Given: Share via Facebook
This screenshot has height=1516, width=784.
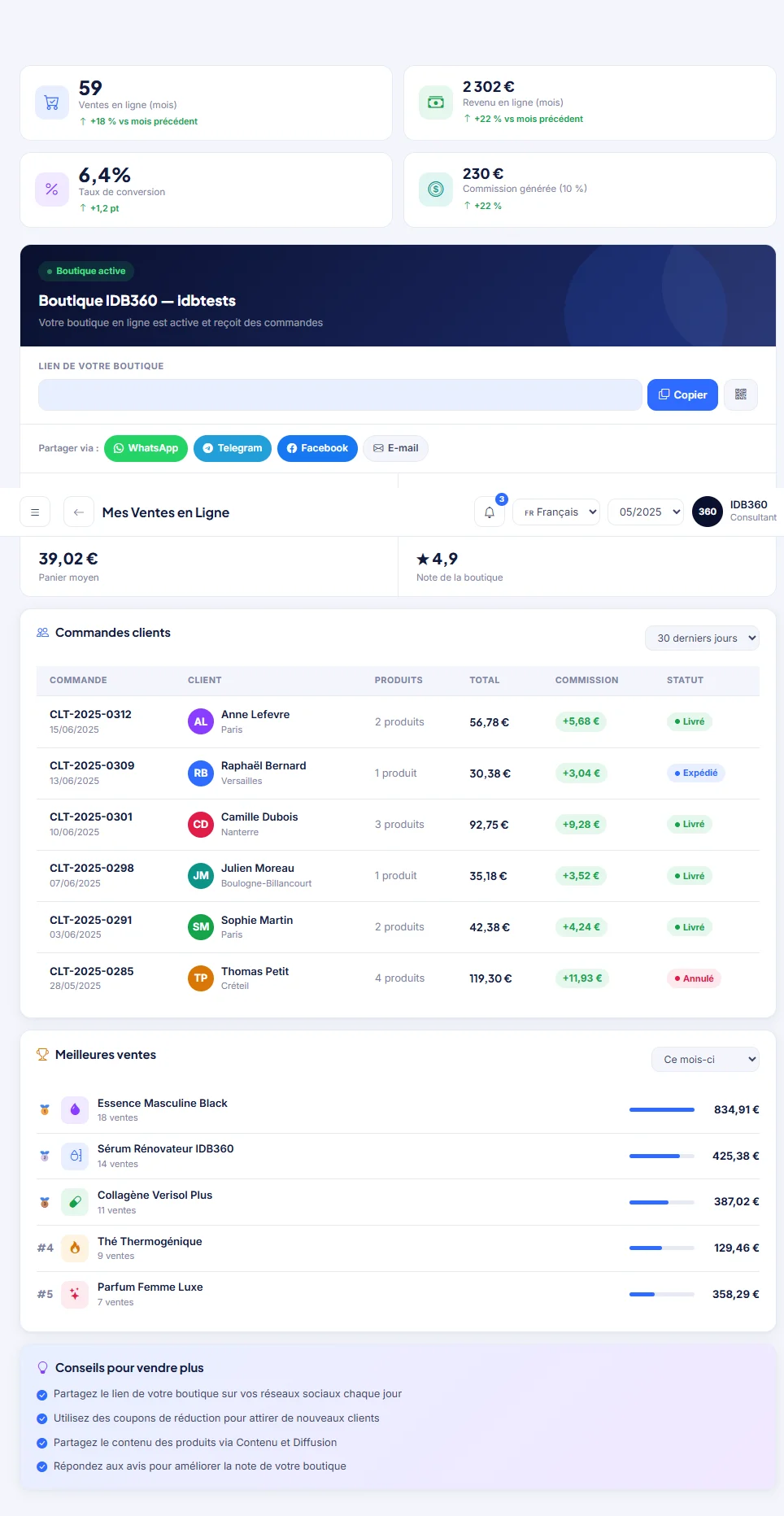Looking at the screenshot, I should click(317, 448).
